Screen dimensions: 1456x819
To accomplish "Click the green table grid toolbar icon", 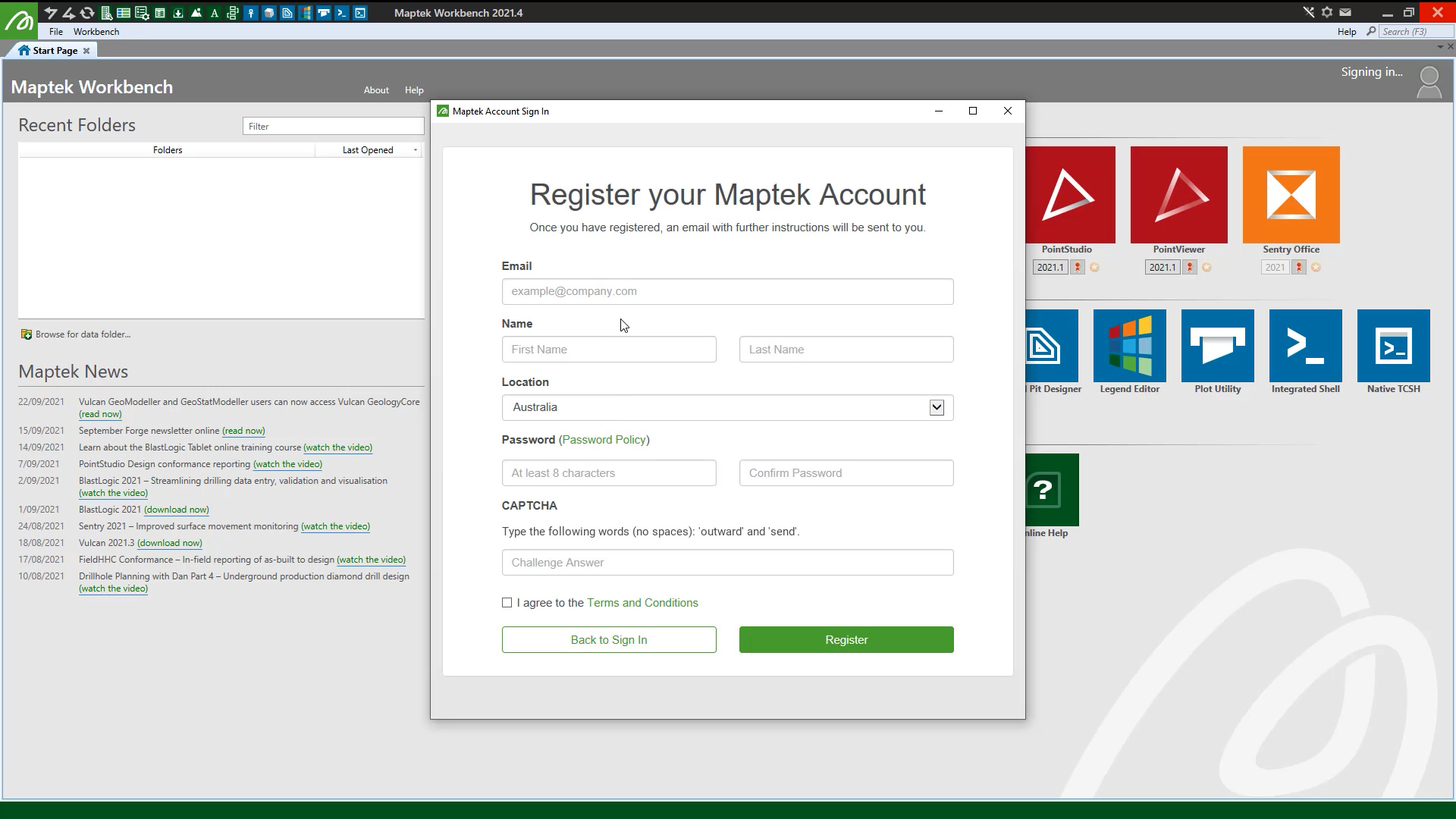I will 124,13.
